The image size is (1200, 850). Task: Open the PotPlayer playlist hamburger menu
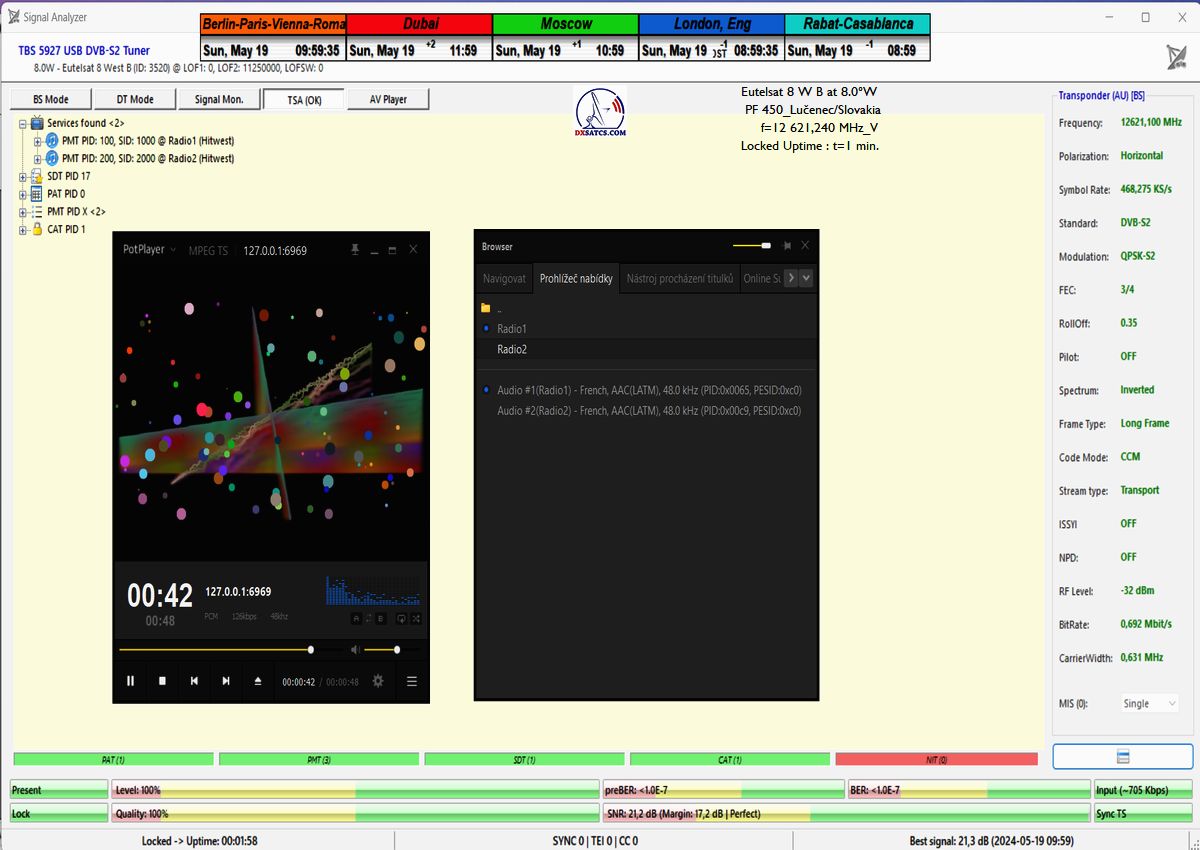[x=411, y=681]
